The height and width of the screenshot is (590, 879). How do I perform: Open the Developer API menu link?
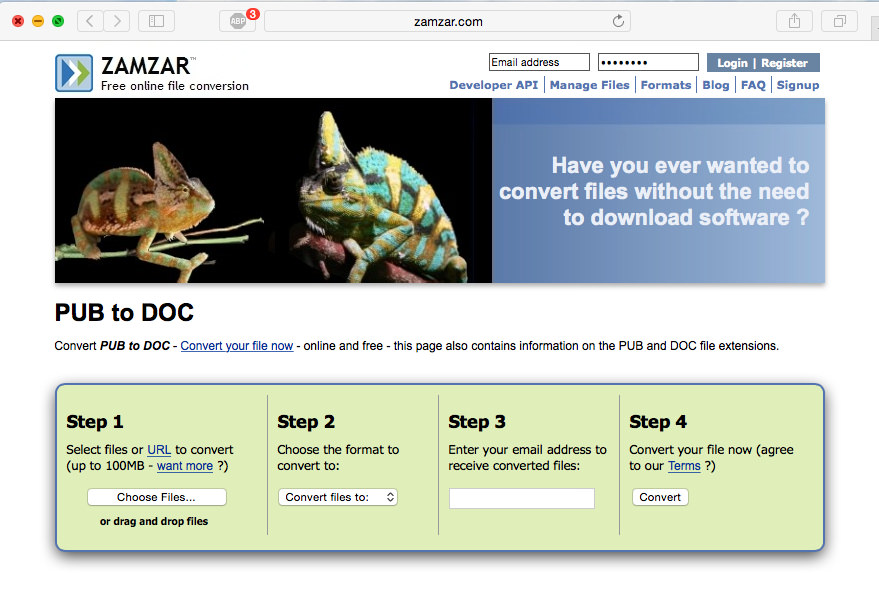click(x=494, y=85)
